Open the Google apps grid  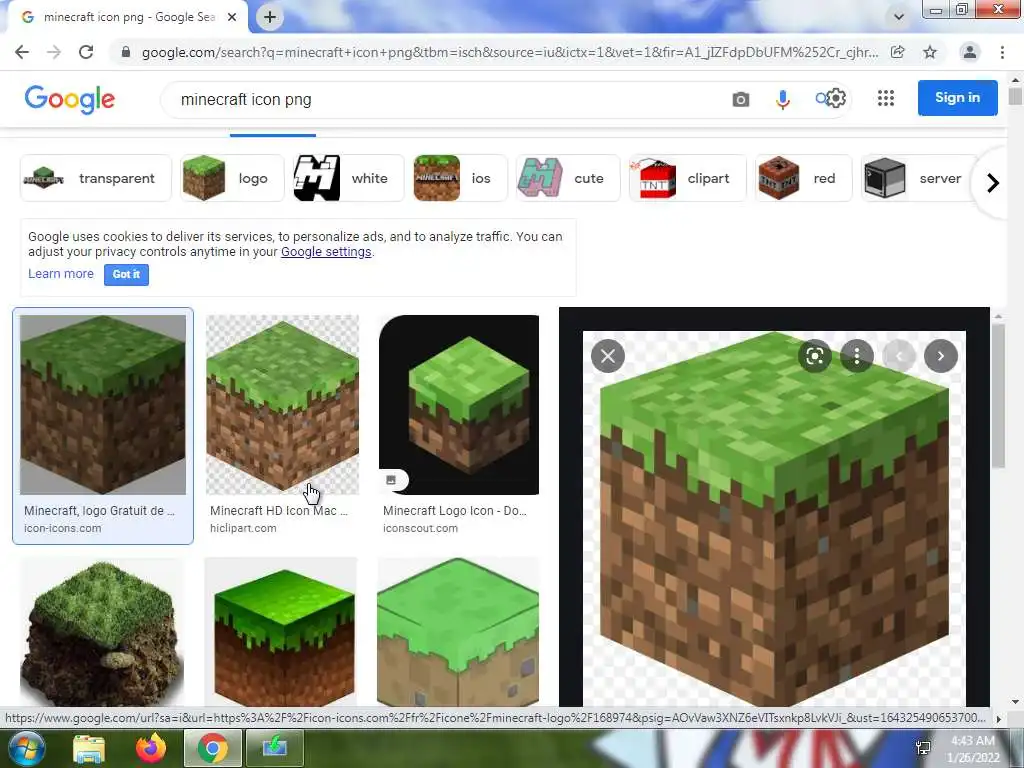(x=886, y=98)
